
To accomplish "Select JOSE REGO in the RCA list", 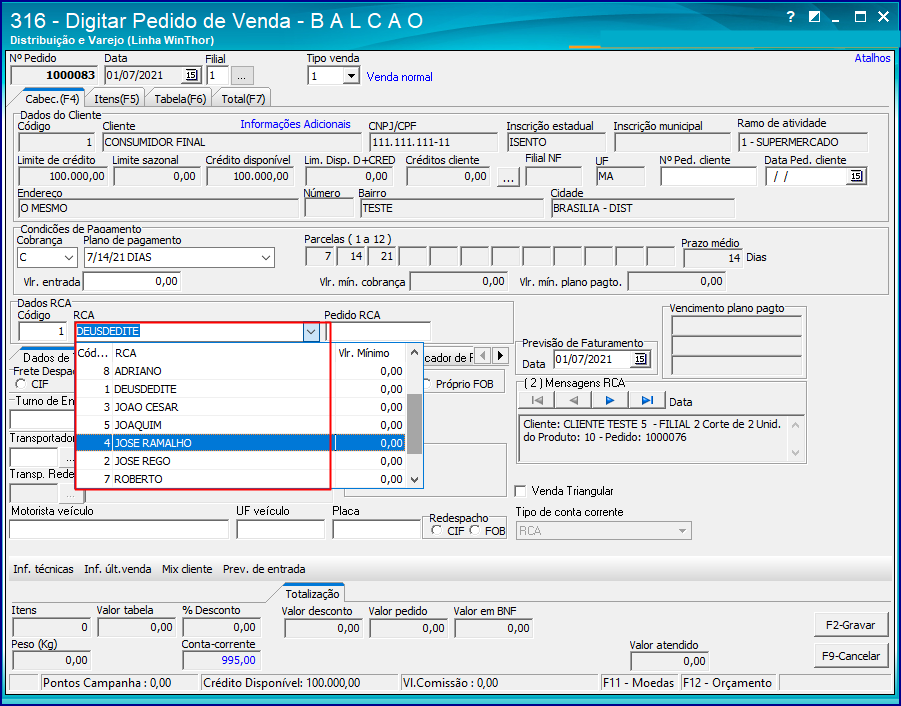I will click(x=240, y=461).
